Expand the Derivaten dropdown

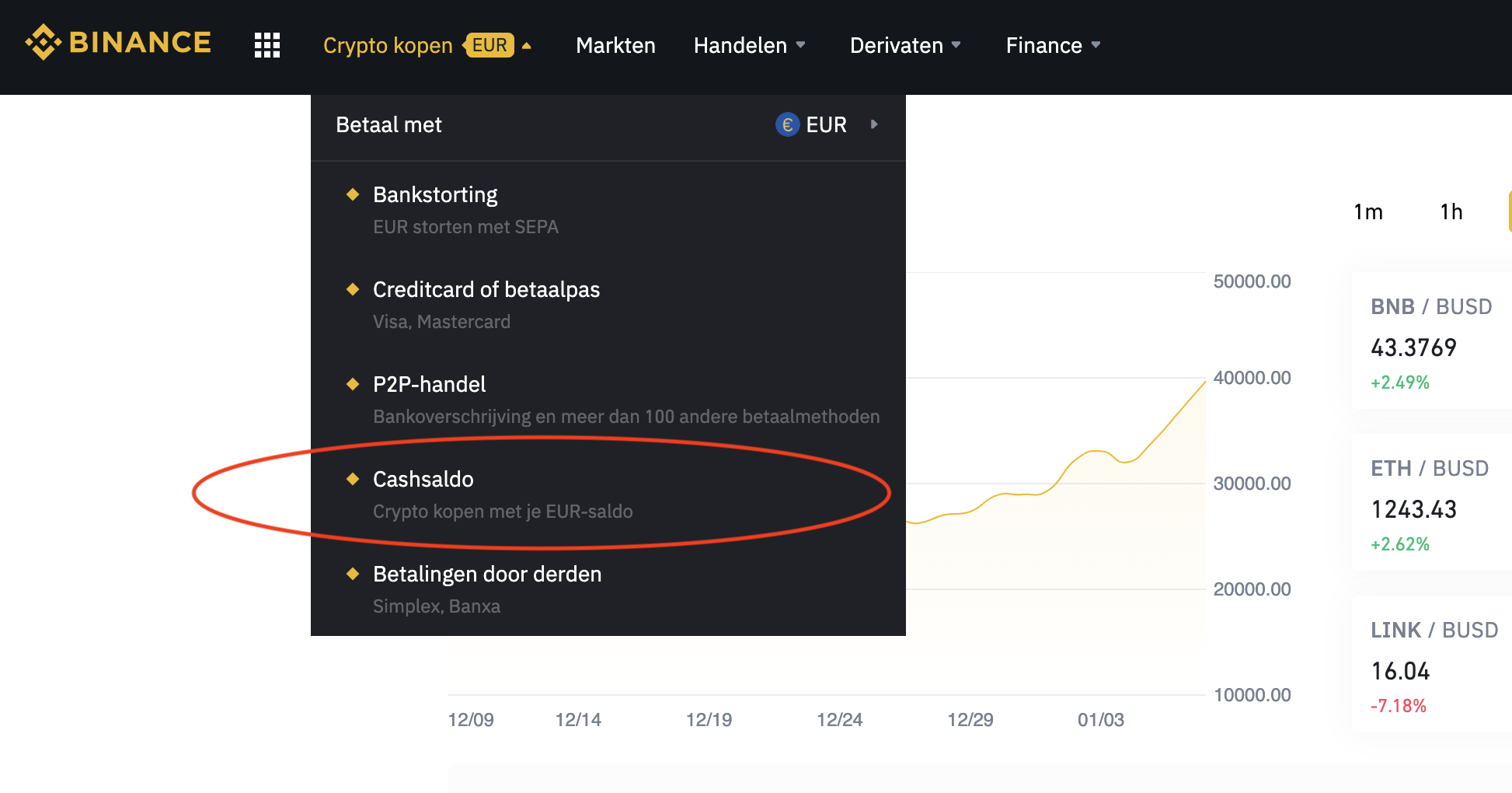coord(956,45)
